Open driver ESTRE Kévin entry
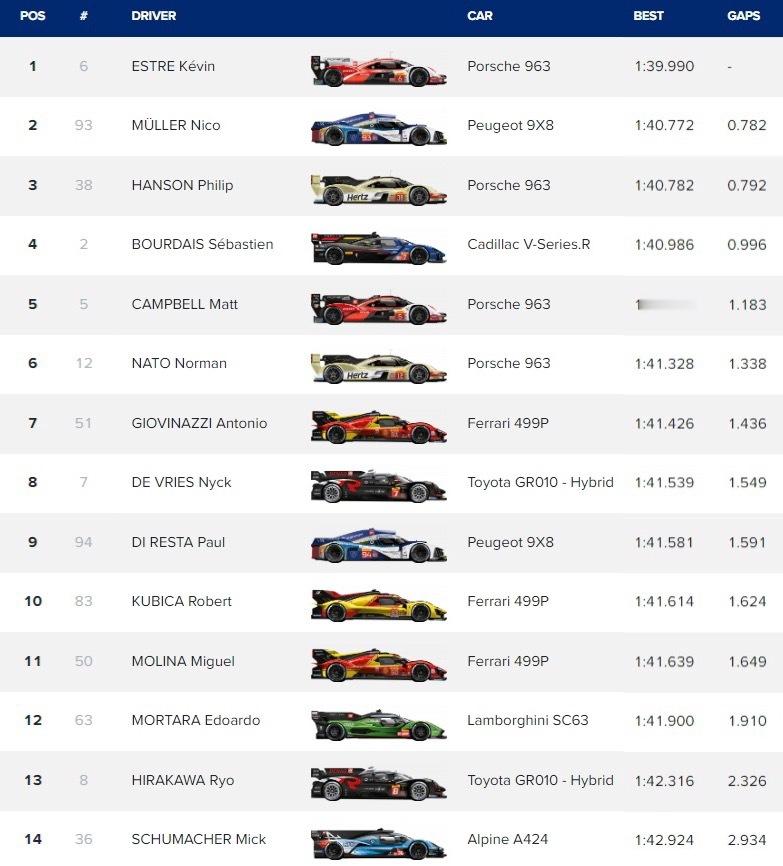The width and height of the screenshot is (783, 866). pyautogui.click(x=173, y=66)
